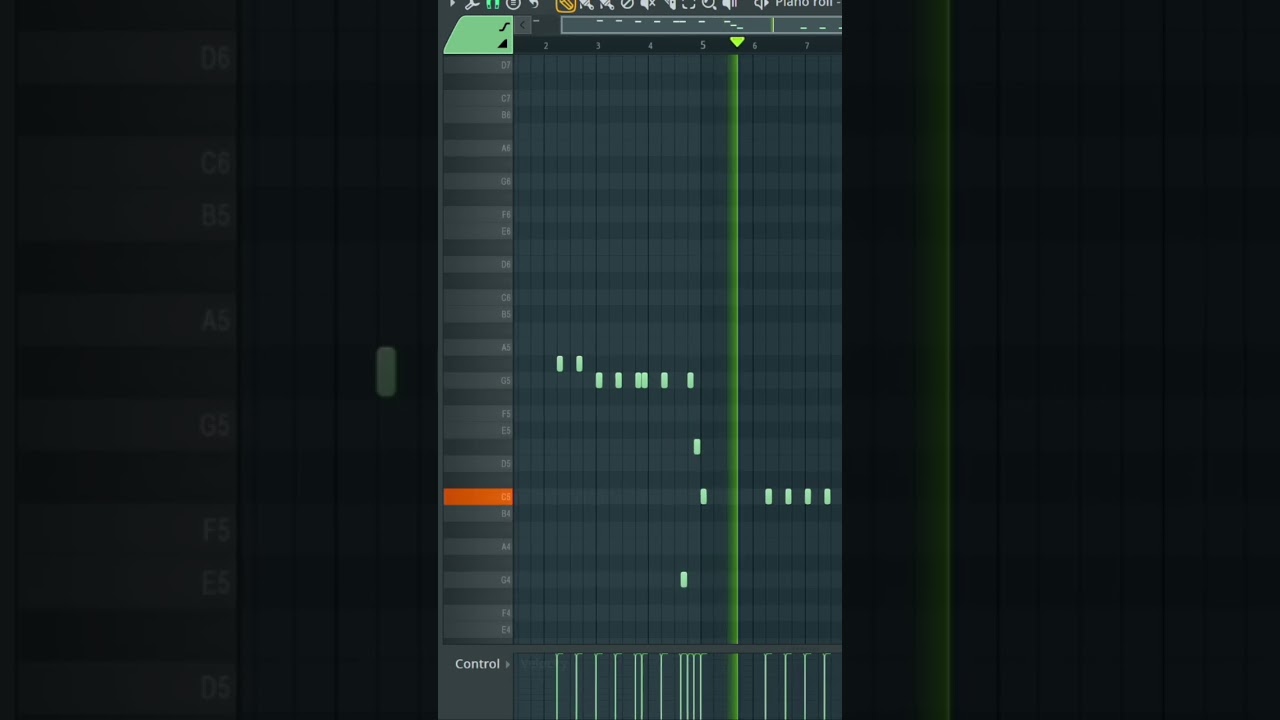Select the first G5 note at bar 3
This screenshot has height=720, width=1280.
coord(599,380)
